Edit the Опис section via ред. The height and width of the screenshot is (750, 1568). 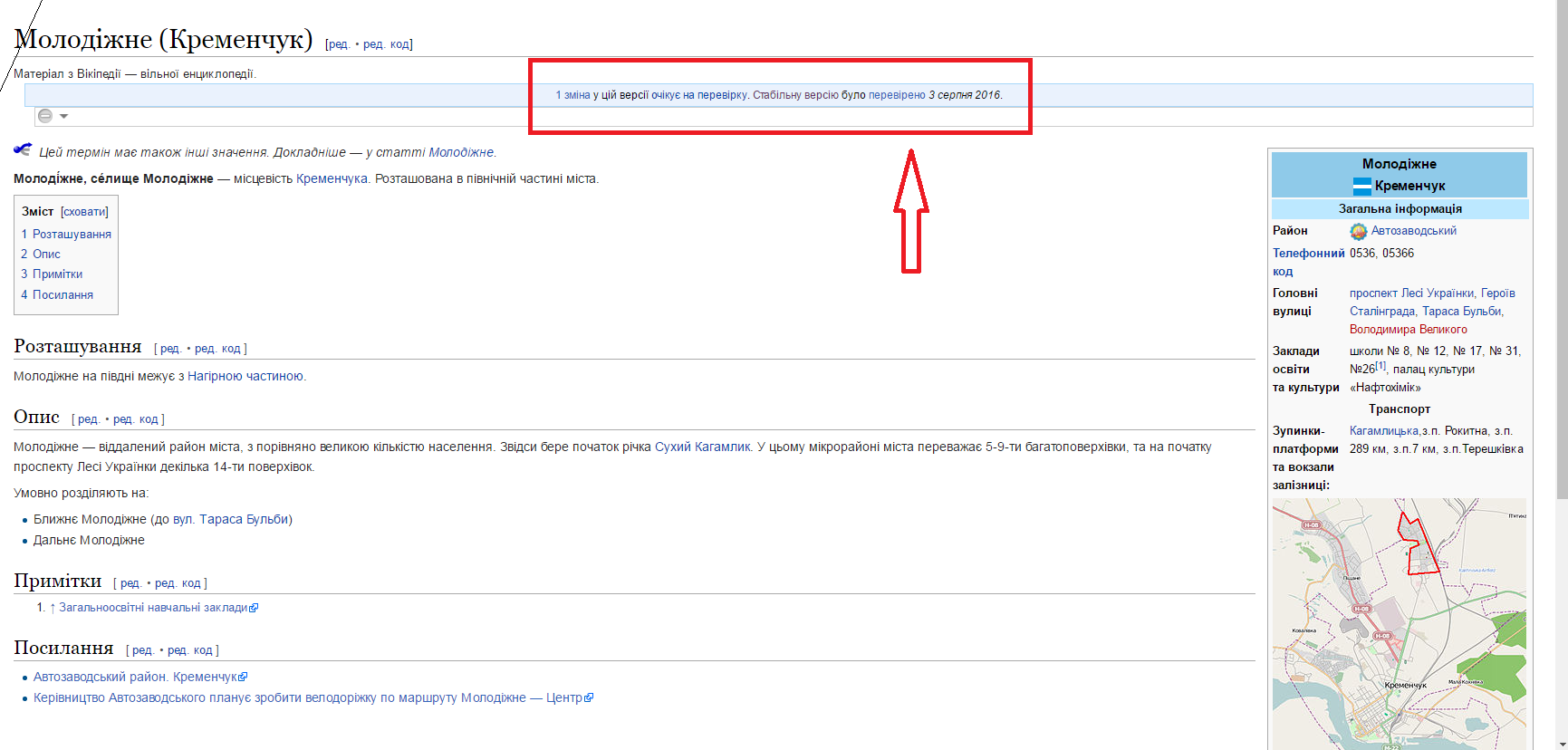point(88,419)
